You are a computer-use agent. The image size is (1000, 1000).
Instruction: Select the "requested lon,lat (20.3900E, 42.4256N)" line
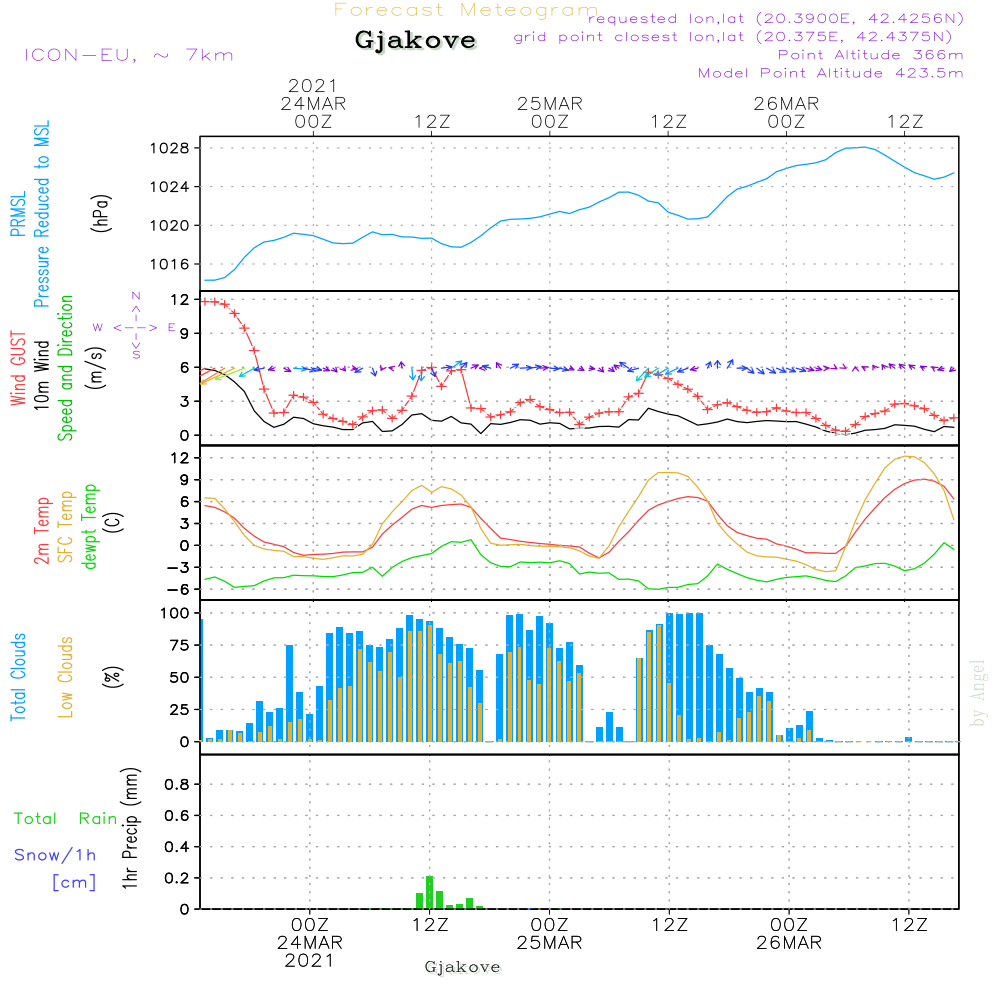coord(776,18)
